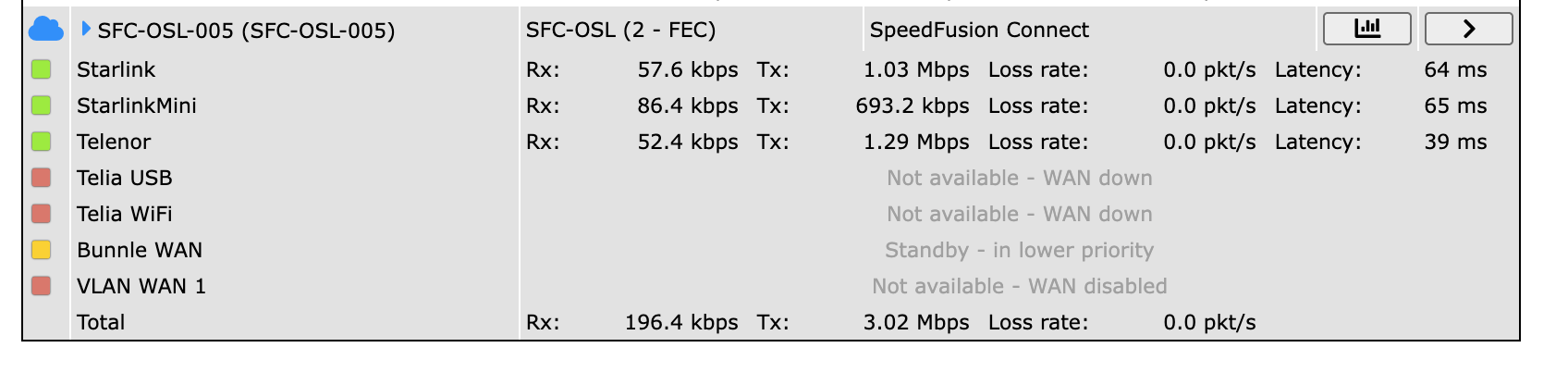Select the StarlinkMini WAN name
This screenshot has width=1568, height=385.
coord(136,106)
